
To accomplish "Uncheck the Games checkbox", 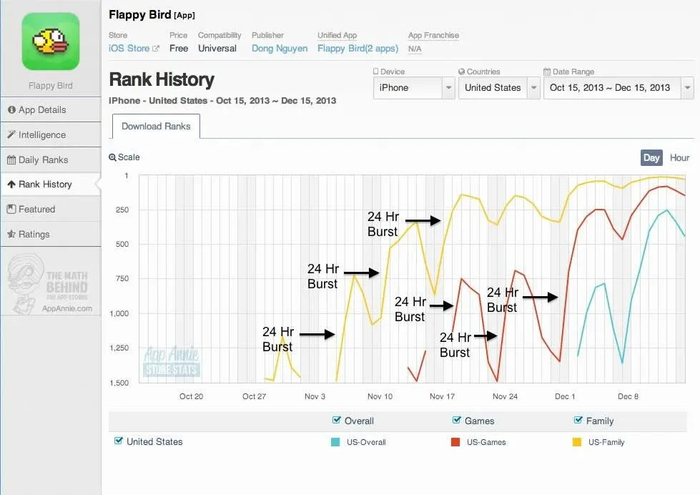I will [x=457, y=421].
